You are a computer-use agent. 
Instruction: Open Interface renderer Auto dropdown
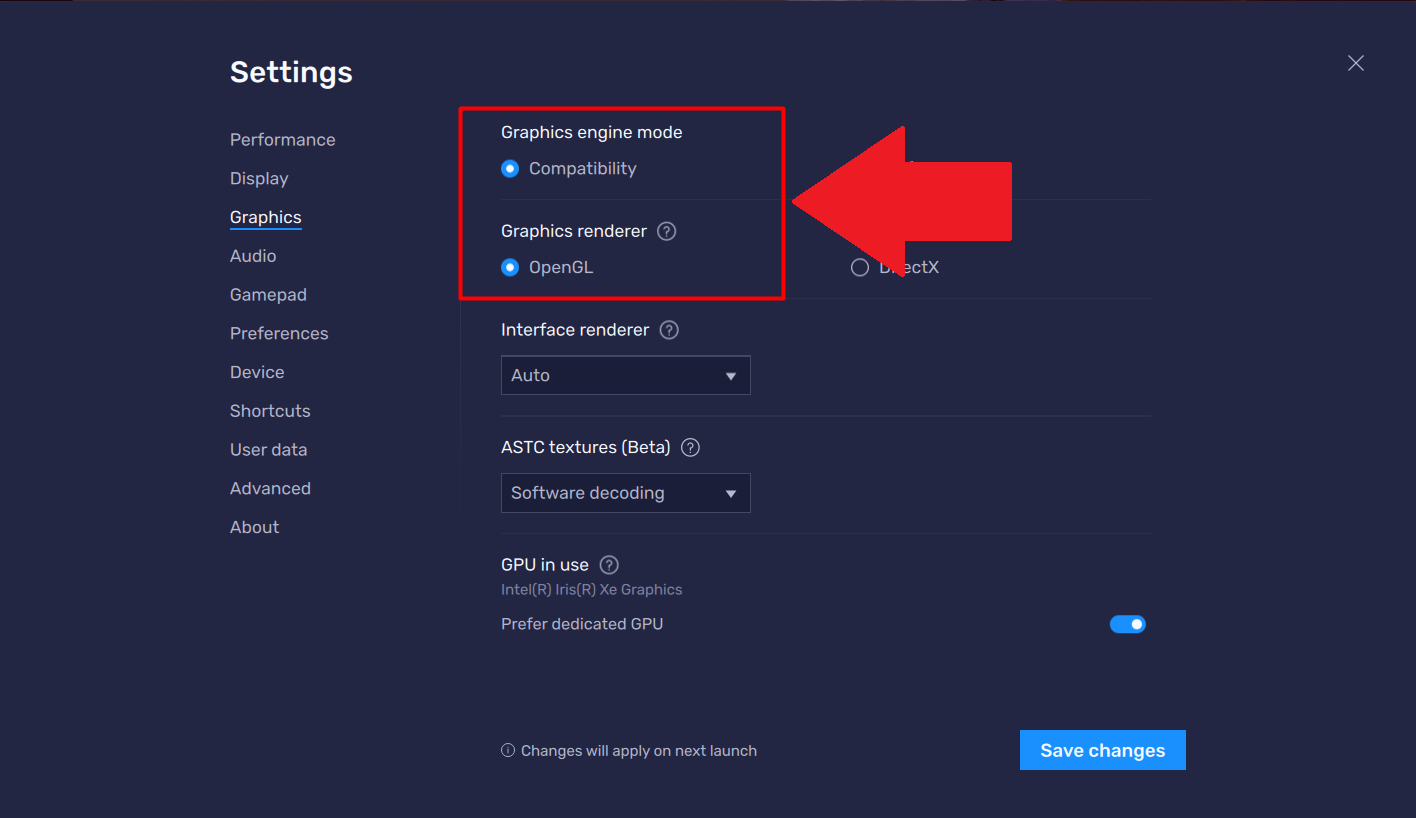point(626,375)
